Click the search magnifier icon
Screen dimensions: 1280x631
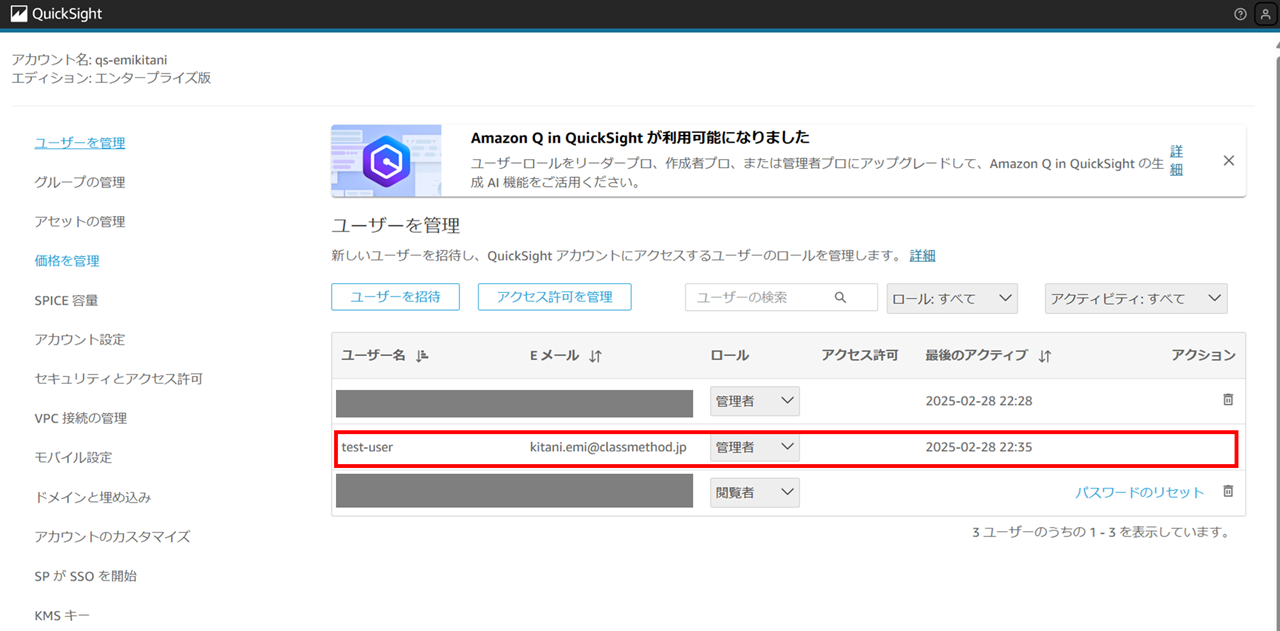click(x=841, y=297)
